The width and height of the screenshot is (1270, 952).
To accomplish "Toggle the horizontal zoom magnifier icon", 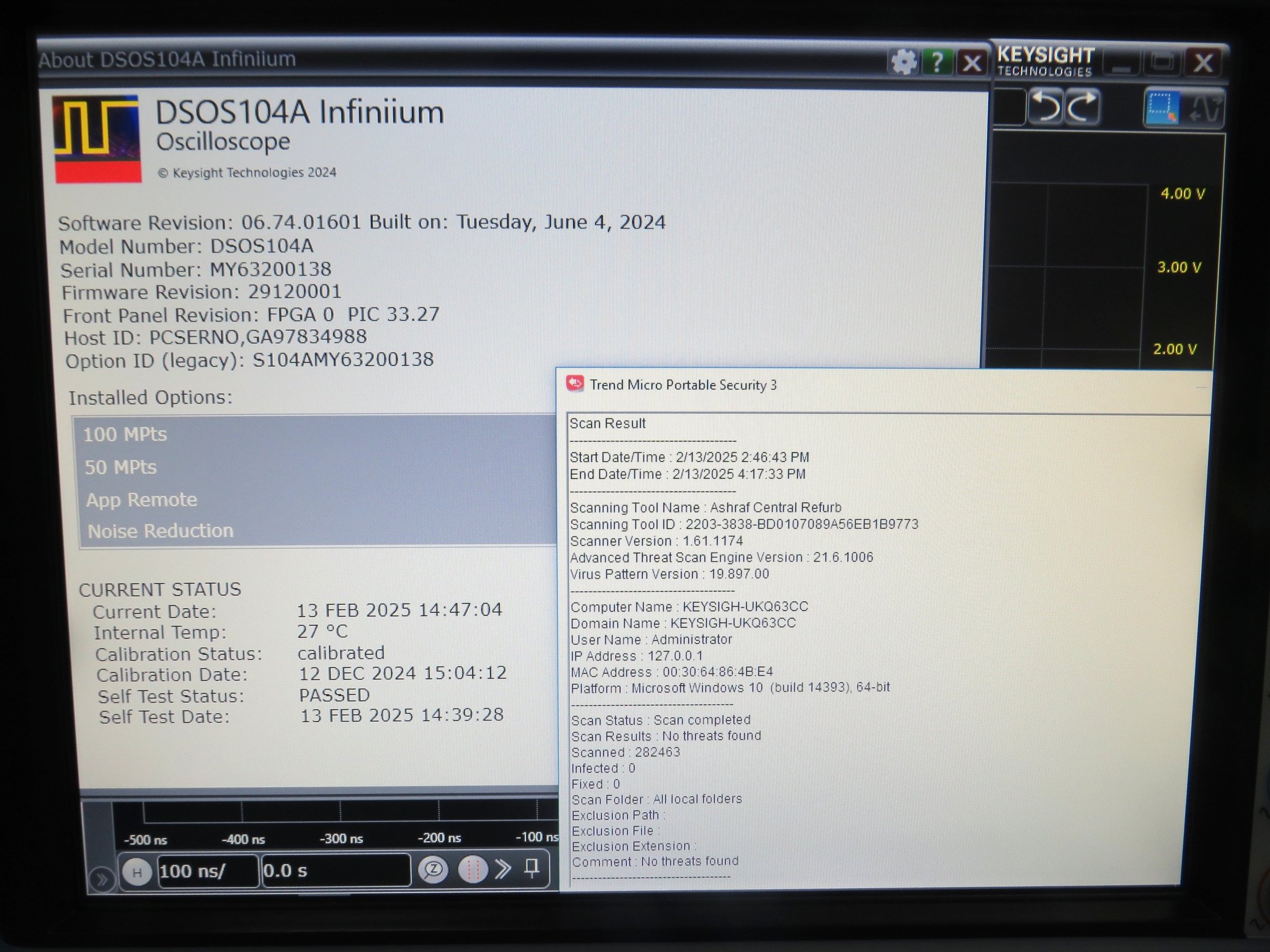I will coord(433,869).
